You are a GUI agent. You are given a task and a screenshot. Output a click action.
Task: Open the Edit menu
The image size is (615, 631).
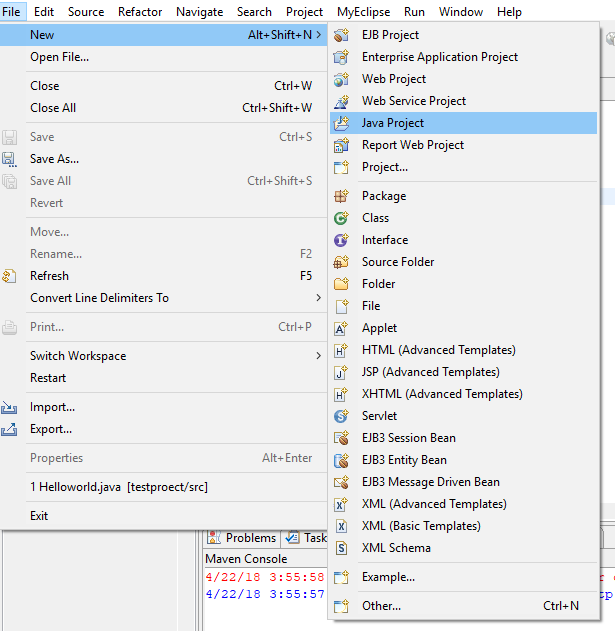pyautogui.click(x=44, y=12)
